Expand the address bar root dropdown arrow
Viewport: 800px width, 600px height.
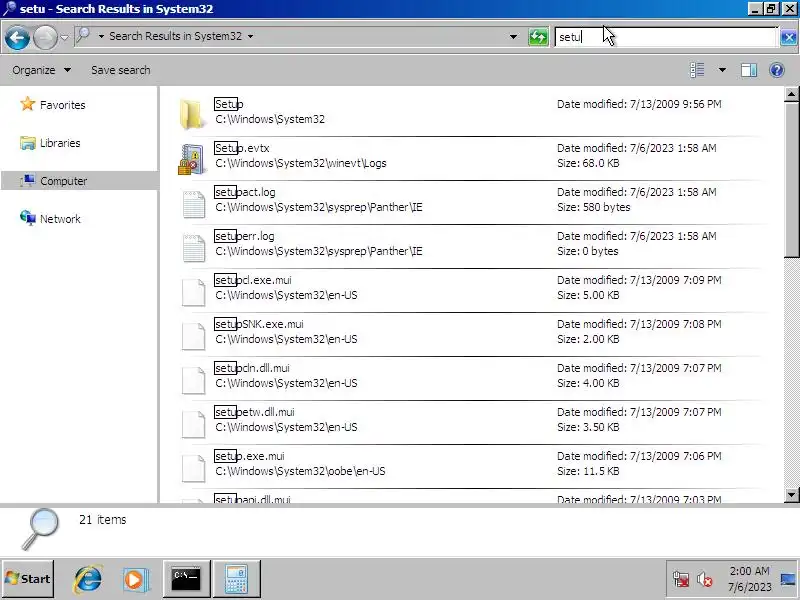coord(101,36)
